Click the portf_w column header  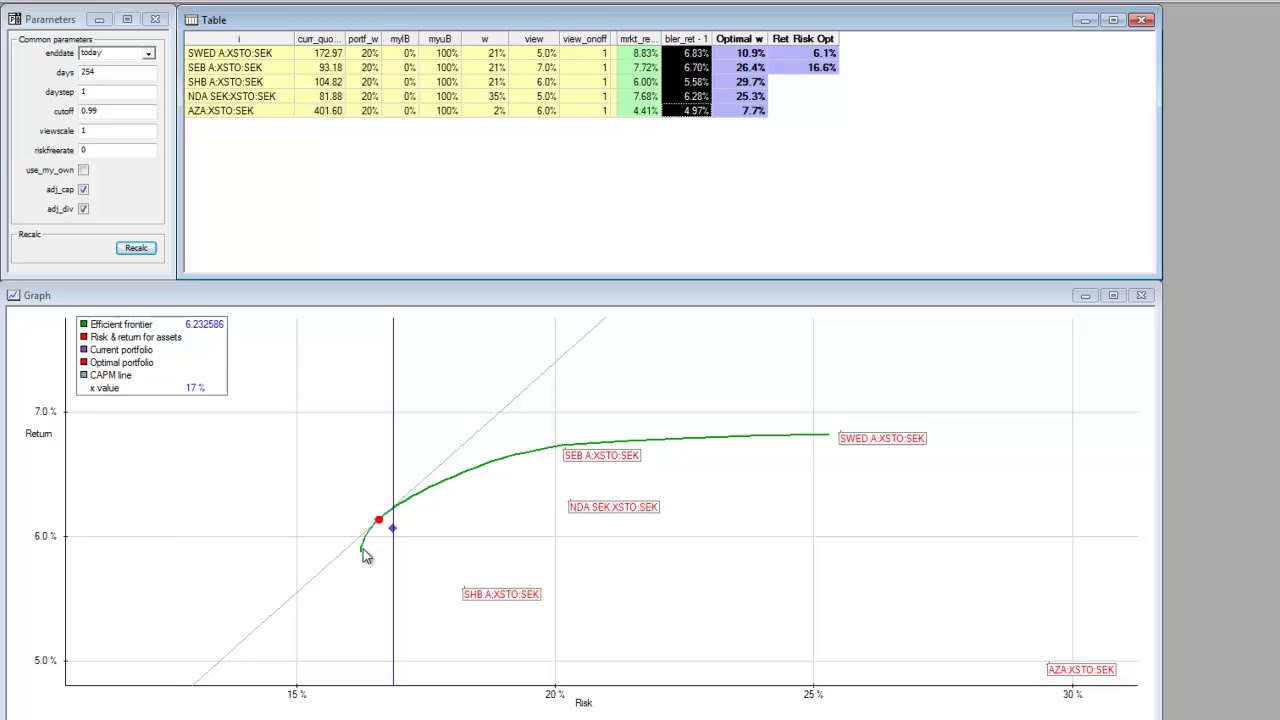363,39
